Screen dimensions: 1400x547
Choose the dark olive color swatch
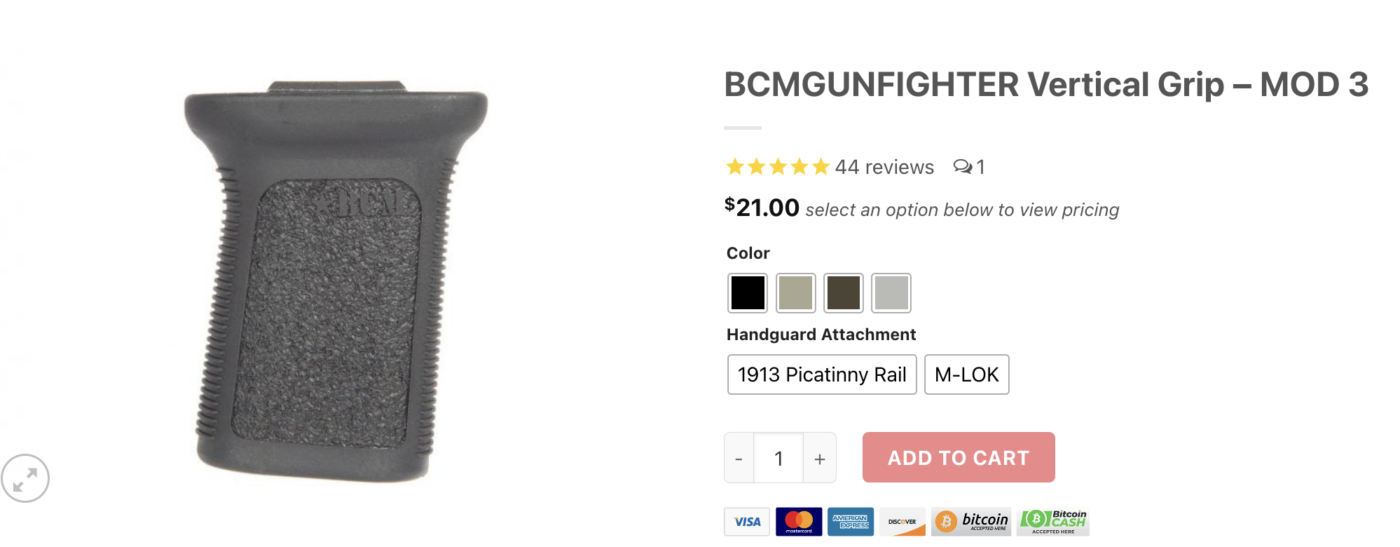coord(844,293)
